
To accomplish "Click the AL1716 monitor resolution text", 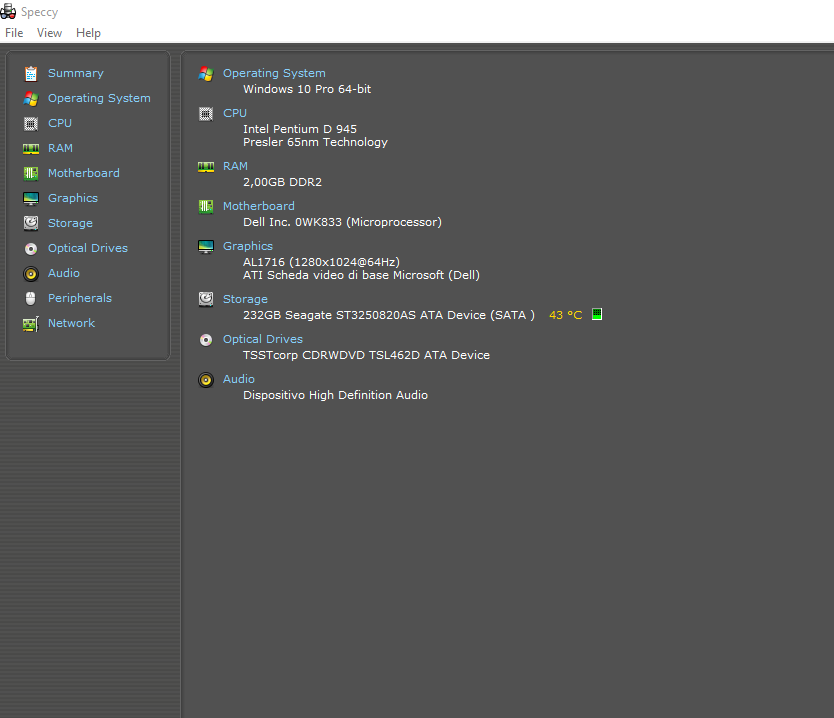I will tap(321, 262).
